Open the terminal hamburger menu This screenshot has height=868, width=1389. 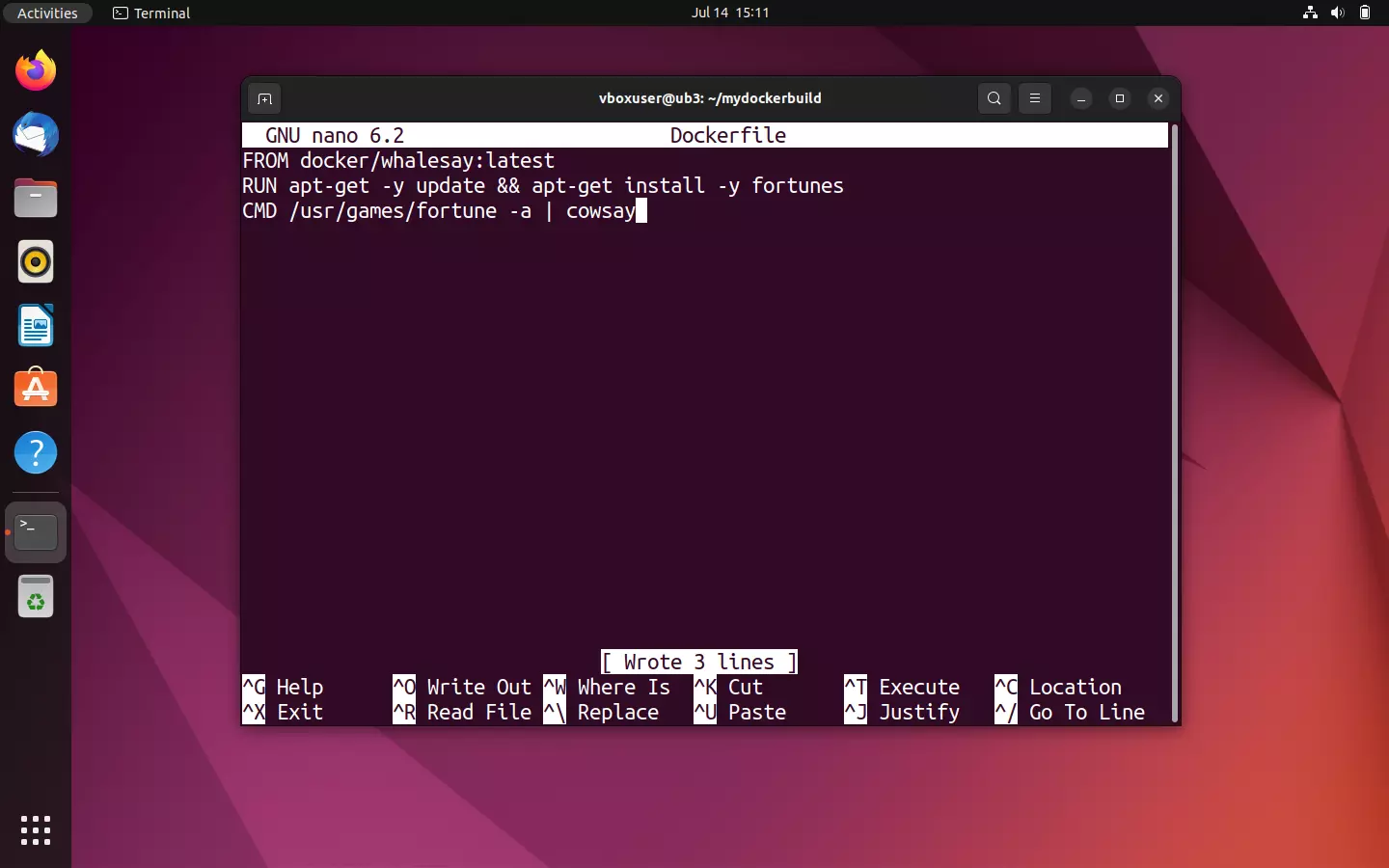1034,98
